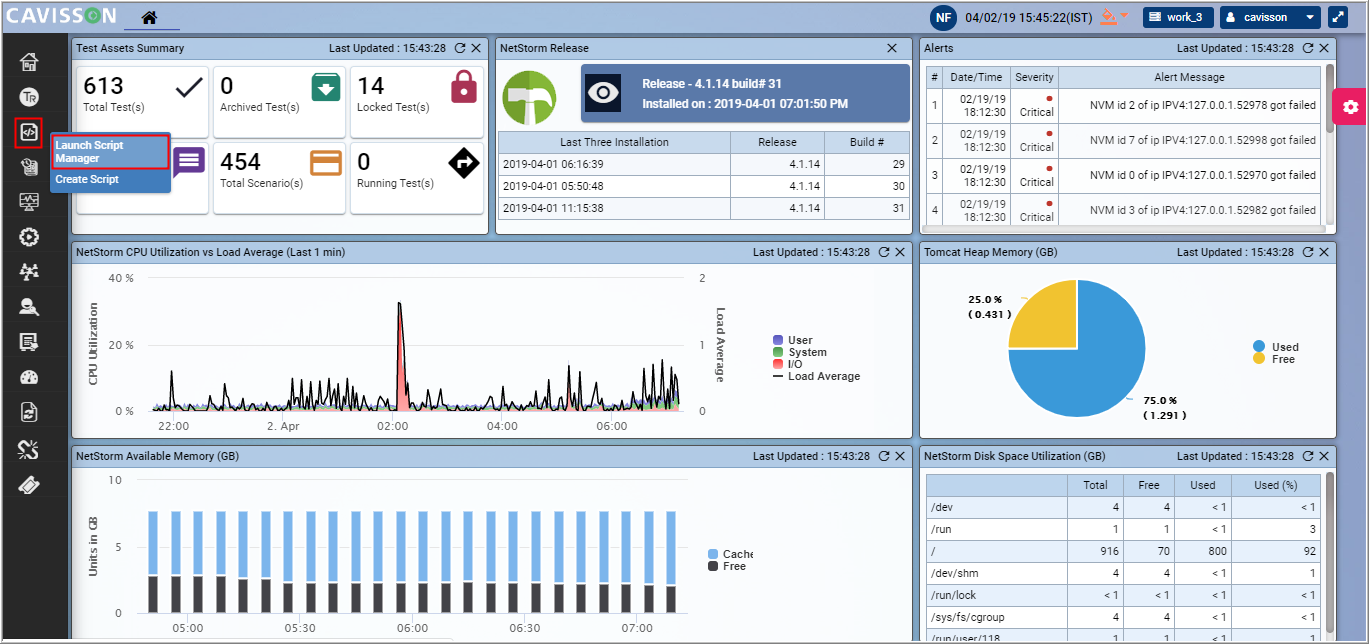Open the script code icon in sidebar
Image resolution: width=1369 pixels, height=644 pixels.
pos(29,132)
